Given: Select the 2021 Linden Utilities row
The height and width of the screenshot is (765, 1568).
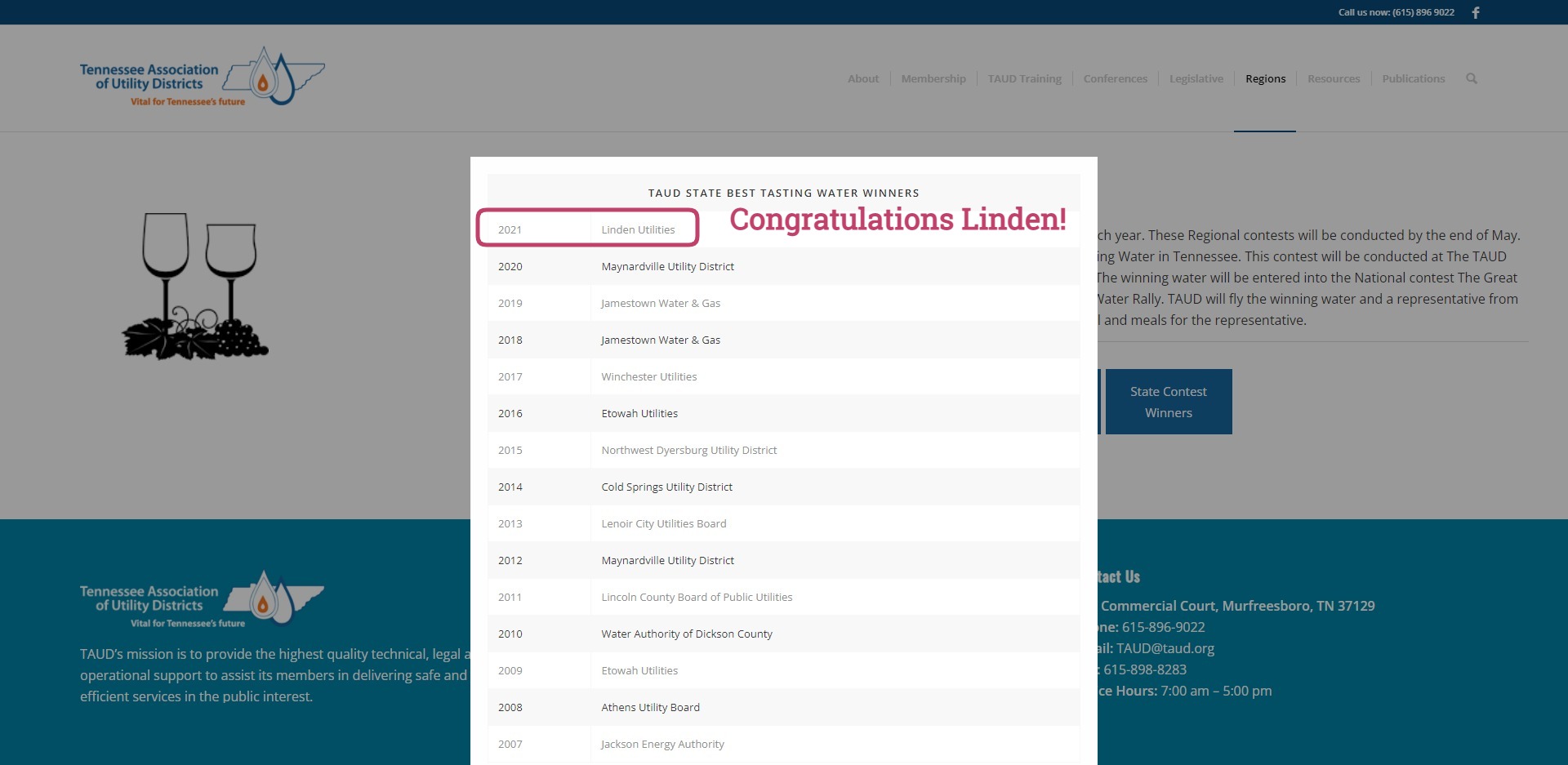Looking at the screenshot, I should point(784,229).
